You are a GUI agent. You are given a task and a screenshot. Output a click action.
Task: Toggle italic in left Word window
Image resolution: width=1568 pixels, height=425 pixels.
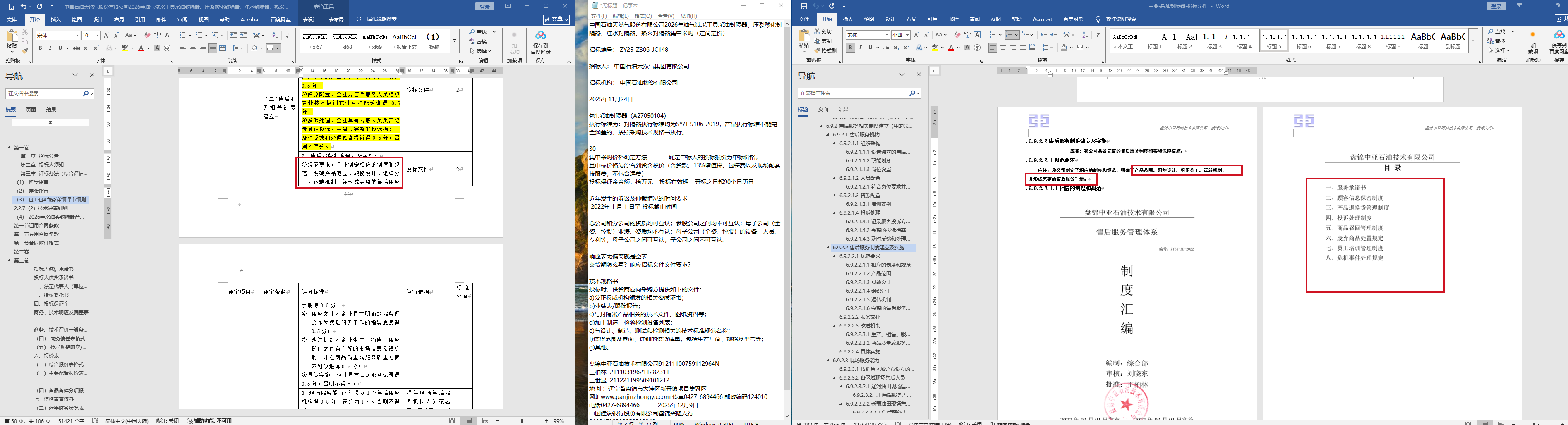click(50, 48)
